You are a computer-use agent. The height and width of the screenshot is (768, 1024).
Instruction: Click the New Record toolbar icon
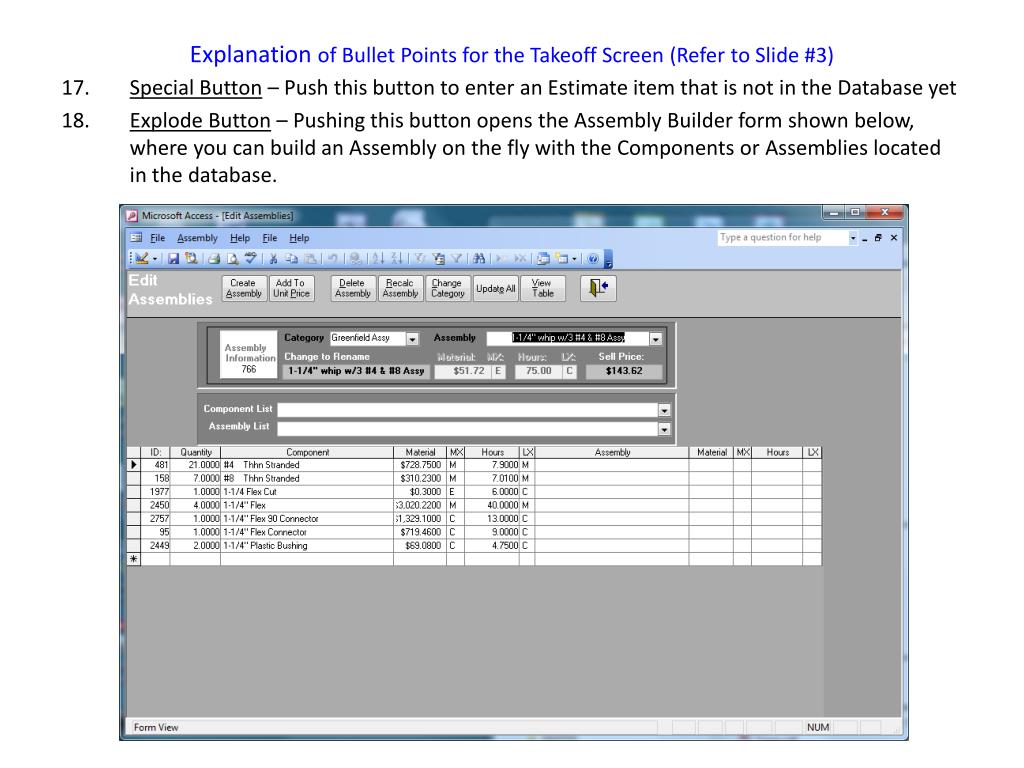pyautogui.click(x=502, y=259)
